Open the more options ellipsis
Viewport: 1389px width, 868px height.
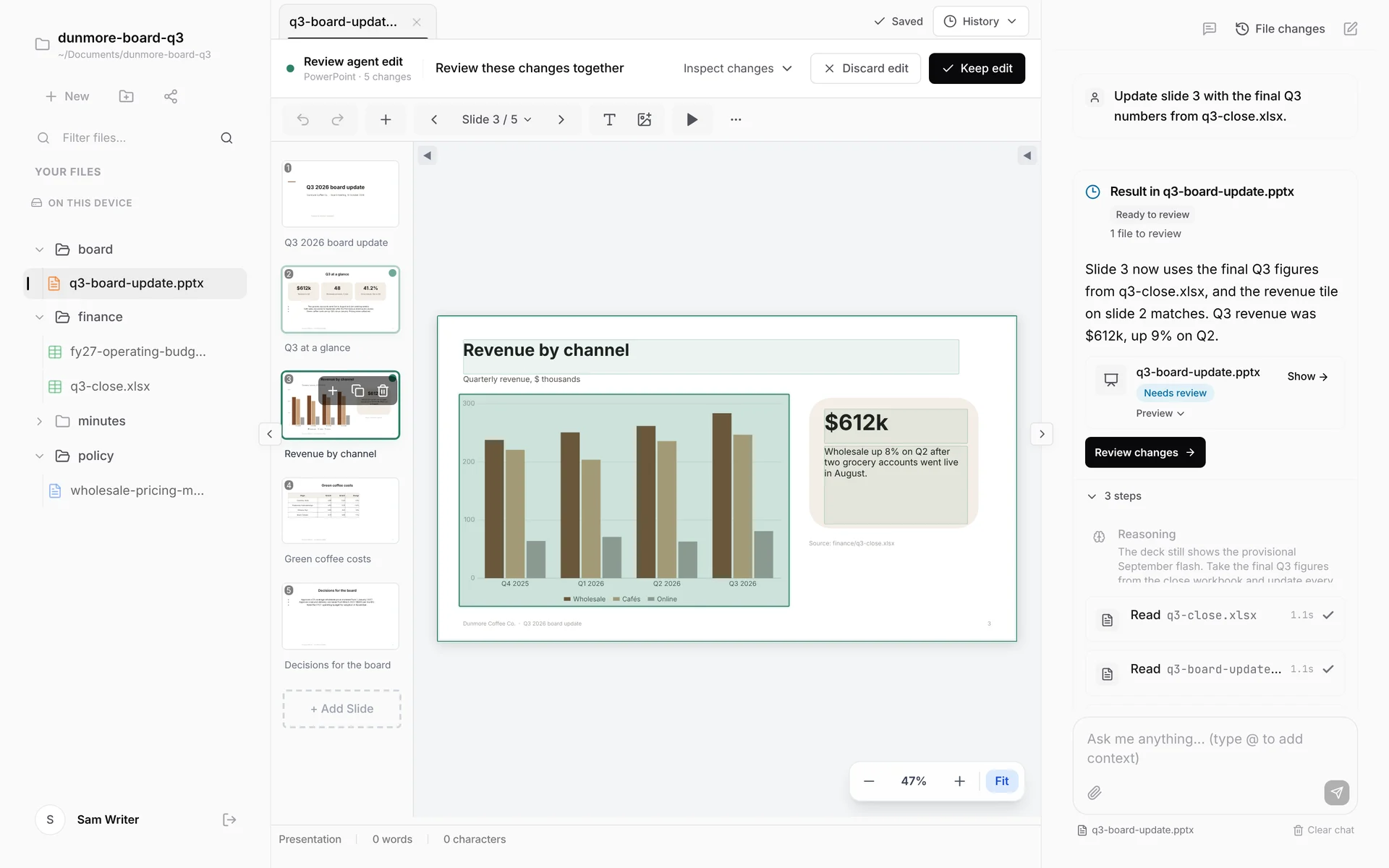736,119
